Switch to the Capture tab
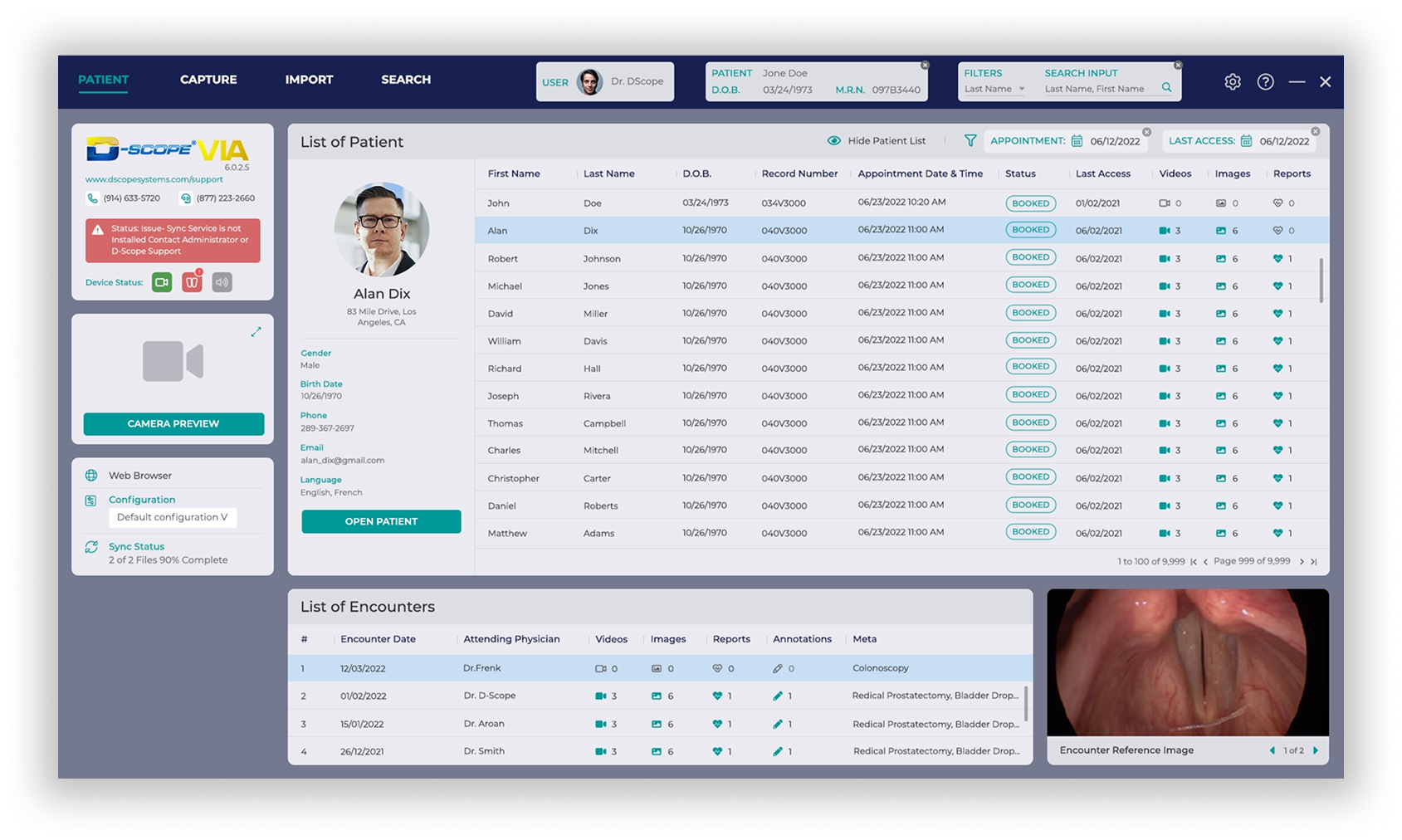This screenshot has width=1402, height=840. pyautogui.click(x=208, y=80)
